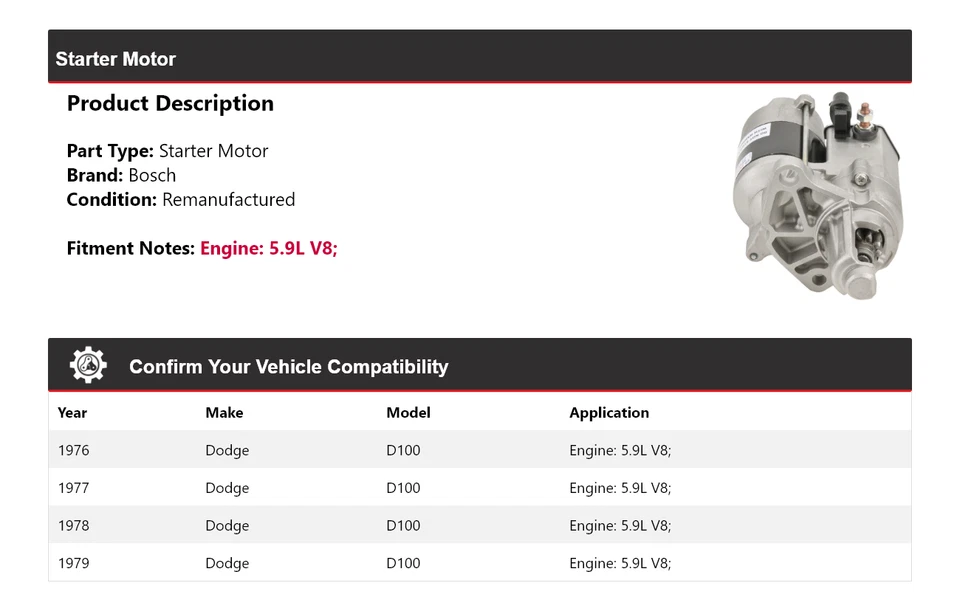
Task: Click the D100 model in the 1979 row
Action: click(403, 563)
